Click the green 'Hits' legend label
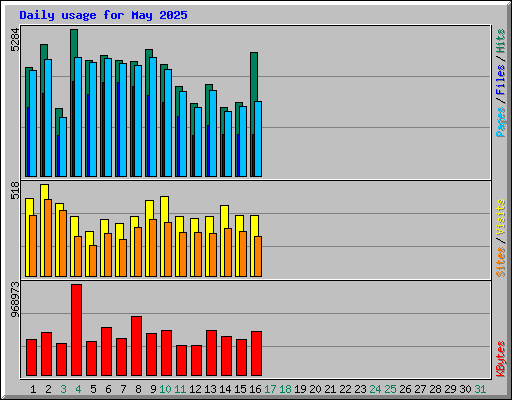The height and width of the screenshot is (400, 512). pyautogui.click(x=500, y=41)
